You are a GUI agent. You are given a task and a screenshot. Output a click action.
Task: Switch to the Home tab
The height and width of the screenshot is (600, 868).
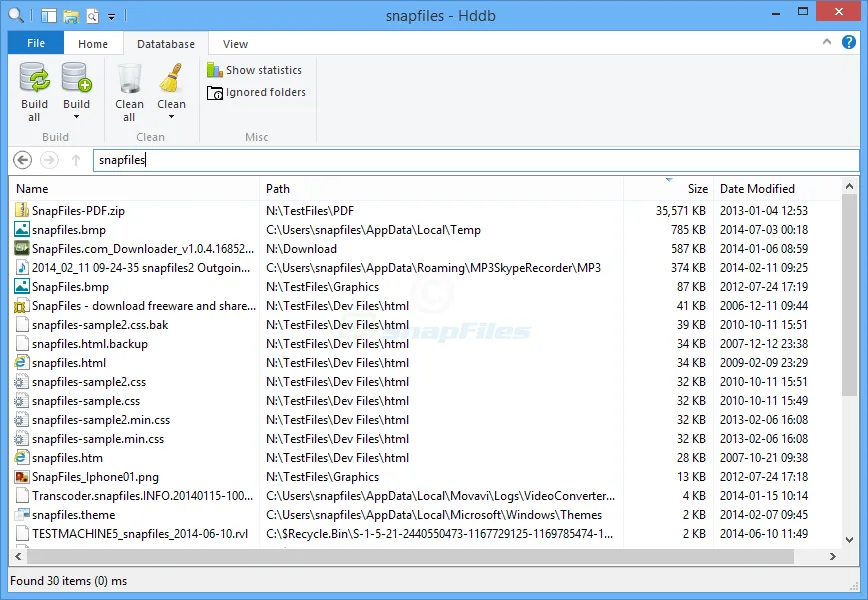[93, 44]
